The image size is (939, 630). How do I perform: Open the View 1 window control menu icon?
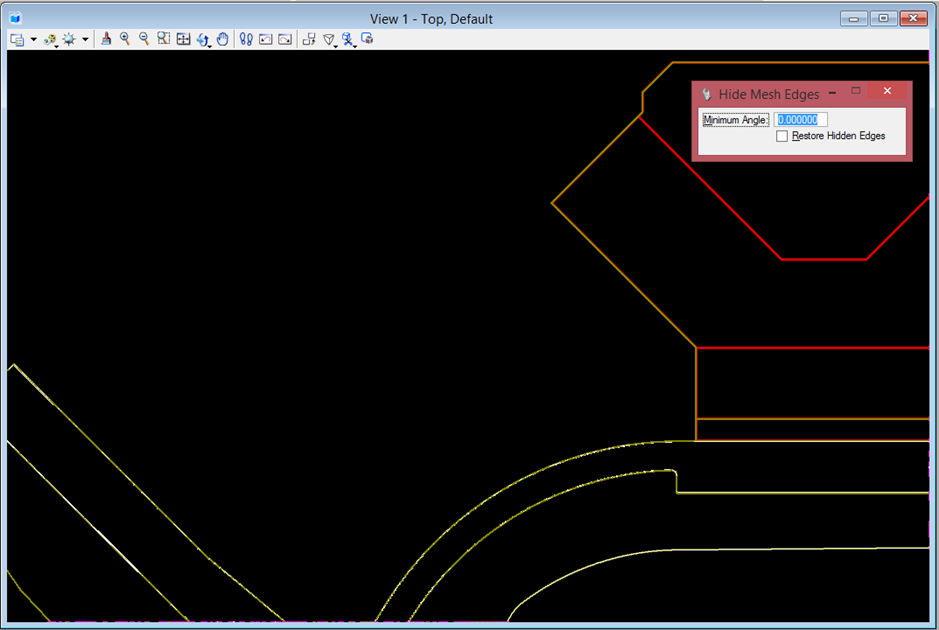point(16,19)
